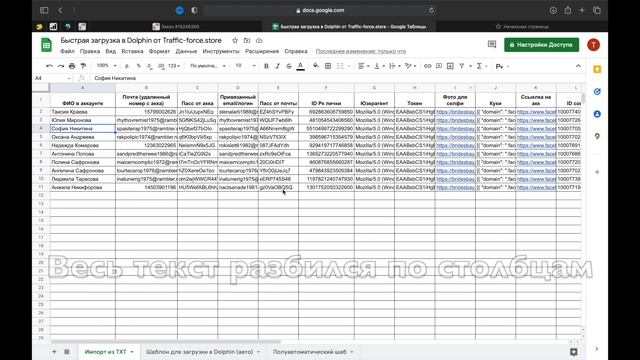Open the Формат menu
The width and height of the screenshot is (640, 360).
tap(159, 51)
